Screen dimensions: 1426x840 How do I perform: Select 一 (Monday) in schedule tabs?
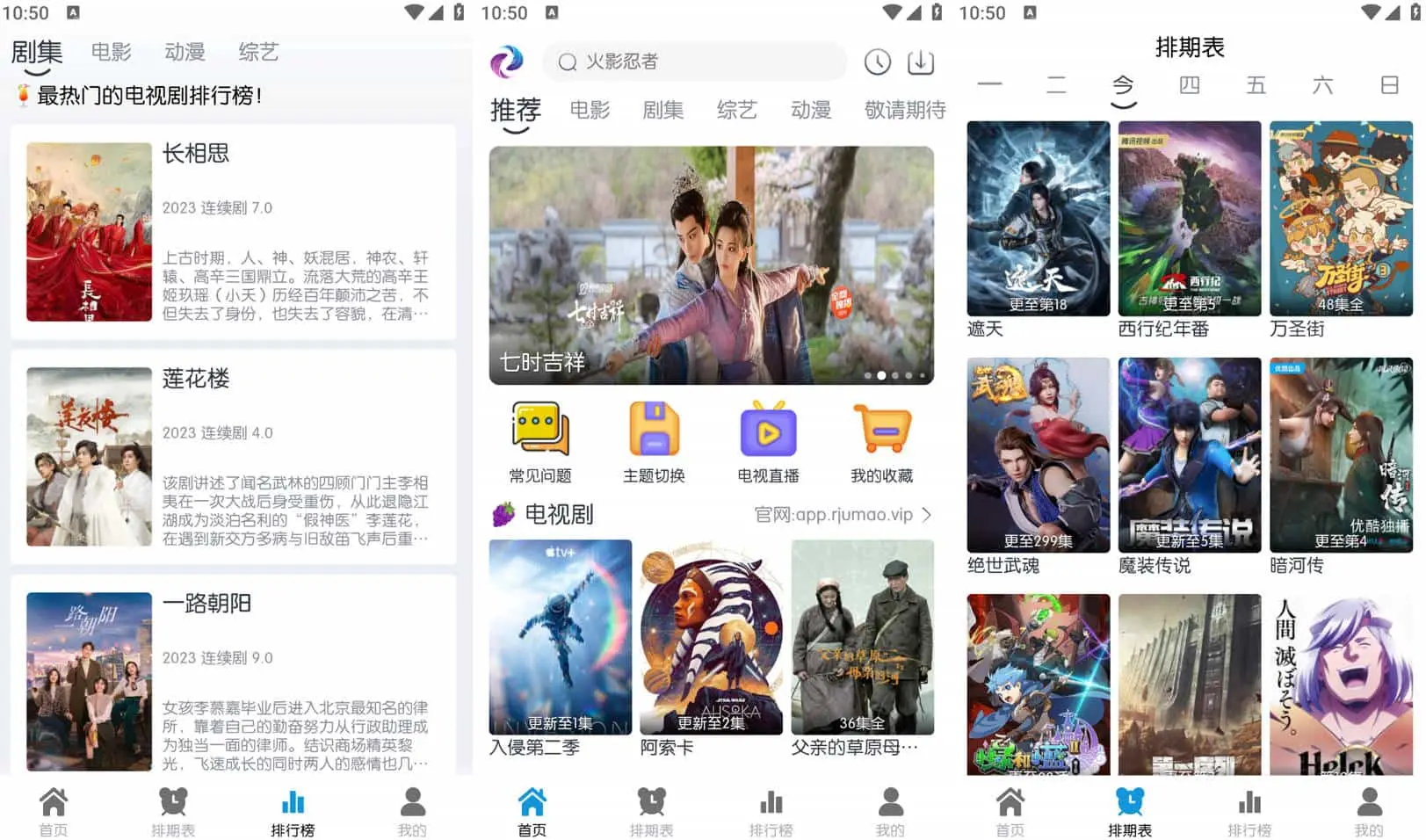[989, 85]
